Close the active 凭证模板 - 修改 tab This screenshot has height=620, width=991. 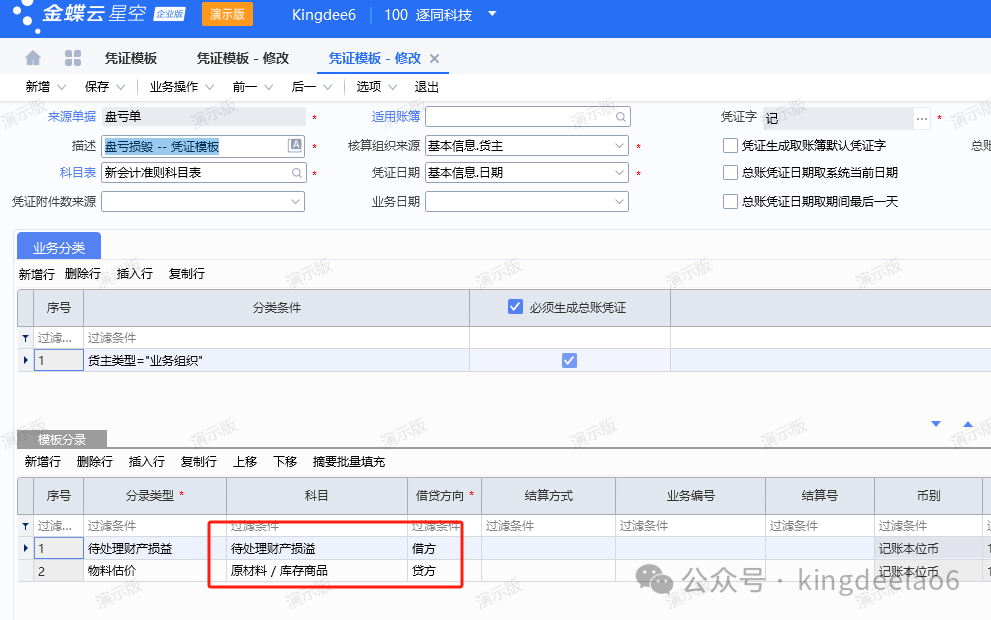[x=434, y=59]
